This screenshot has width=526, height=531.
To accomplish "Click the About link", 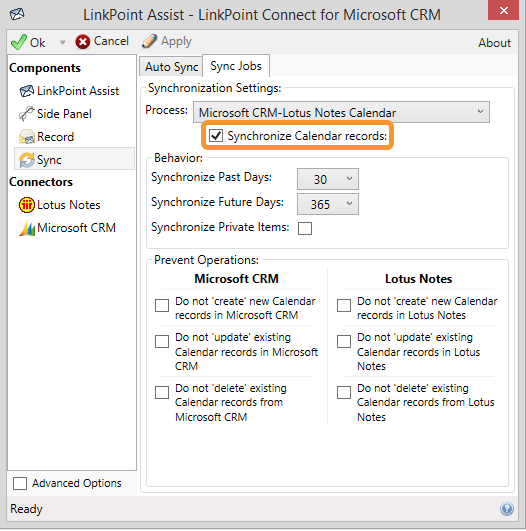I will click(495, 43).
